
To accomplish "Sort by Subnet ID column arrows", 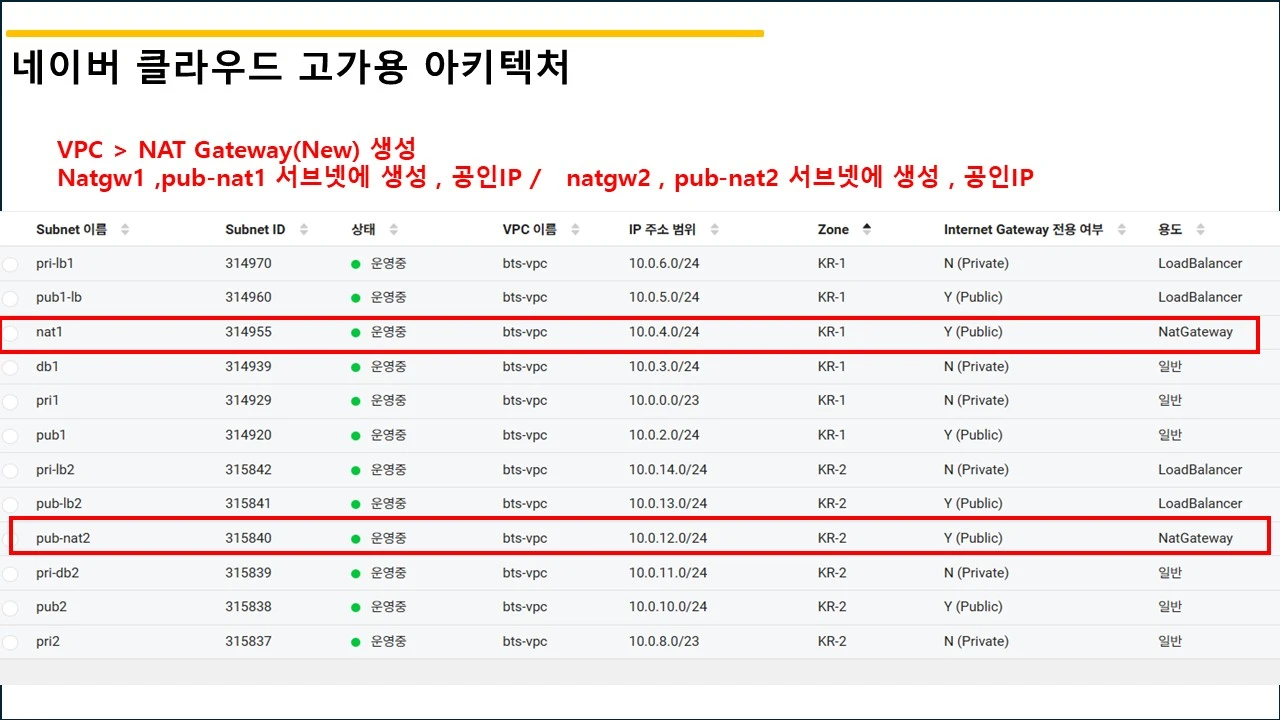I will pyautogui.click(x=303, y=229).
